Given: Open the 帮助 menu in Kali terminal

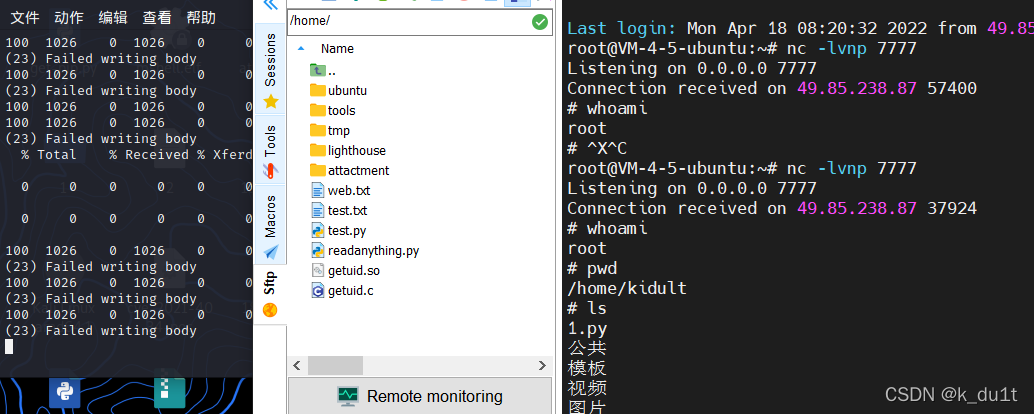Looking at the screenshot, I should [200, 18].
